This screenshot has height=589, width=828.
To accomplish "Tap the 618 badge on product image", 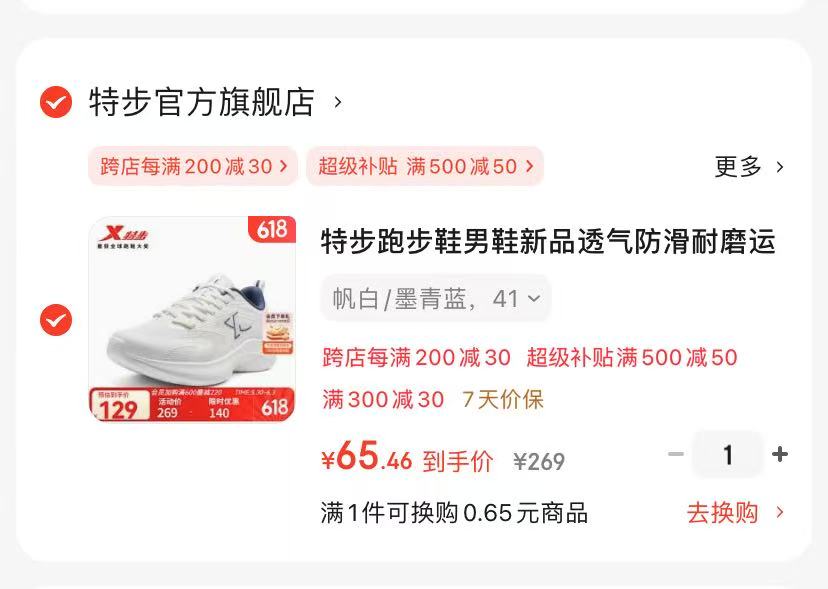I will click(272, 229).
